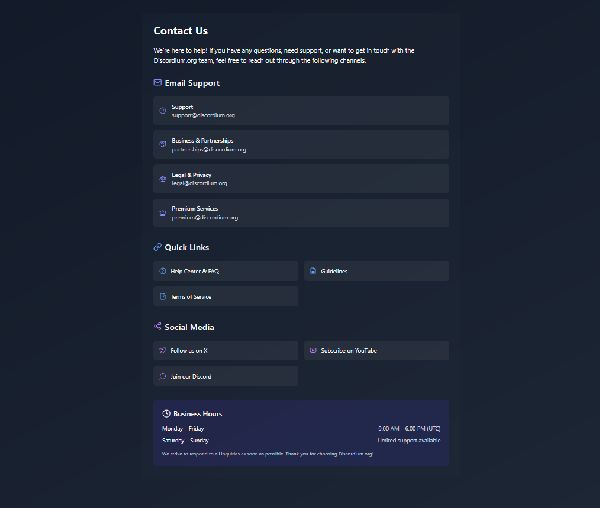Click the chain icon beside Quick Links

click(x=157, y=247)
